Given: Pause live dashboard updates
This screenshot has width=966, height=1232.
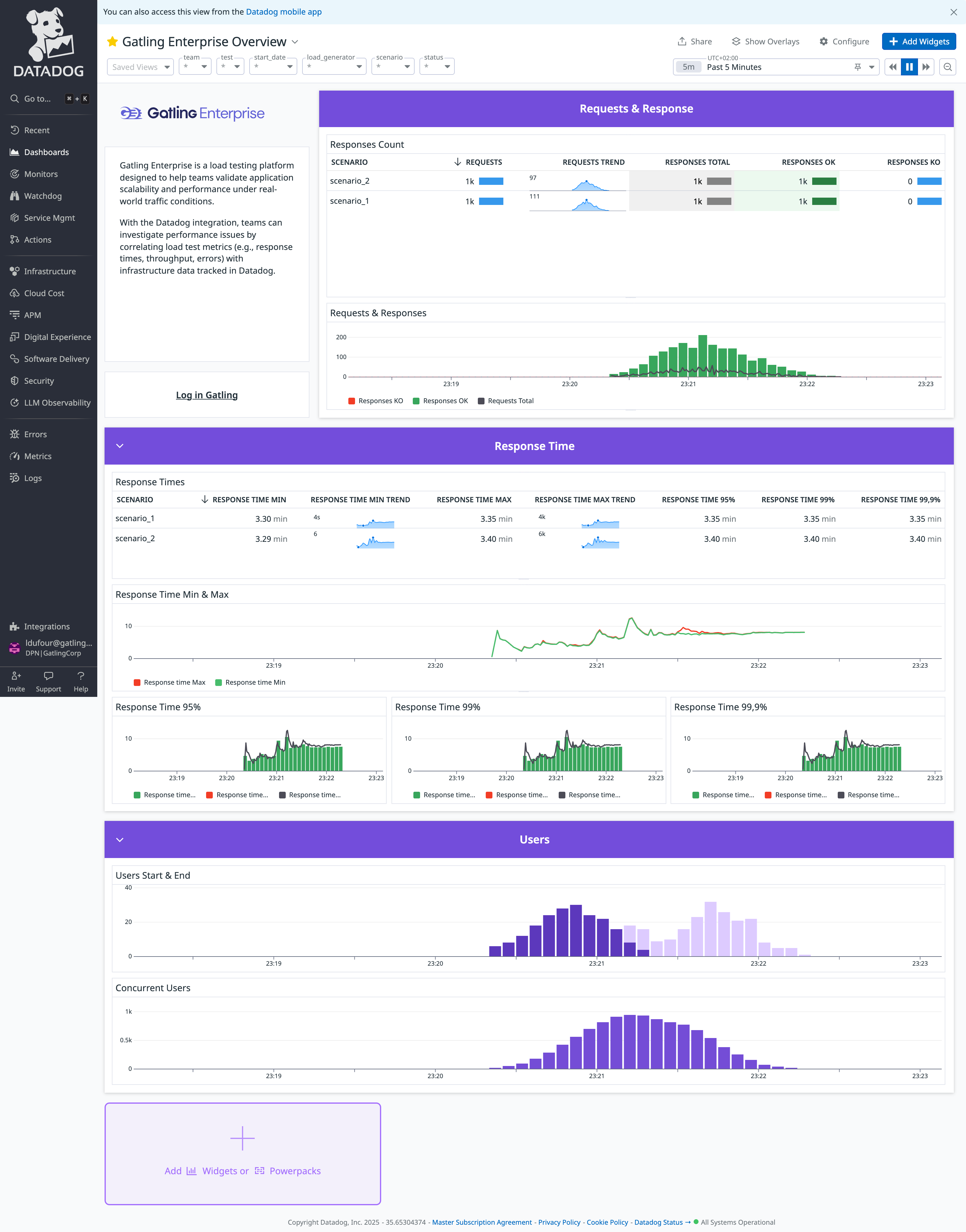Looking at the screenshot, I should (x=909, y=67).
